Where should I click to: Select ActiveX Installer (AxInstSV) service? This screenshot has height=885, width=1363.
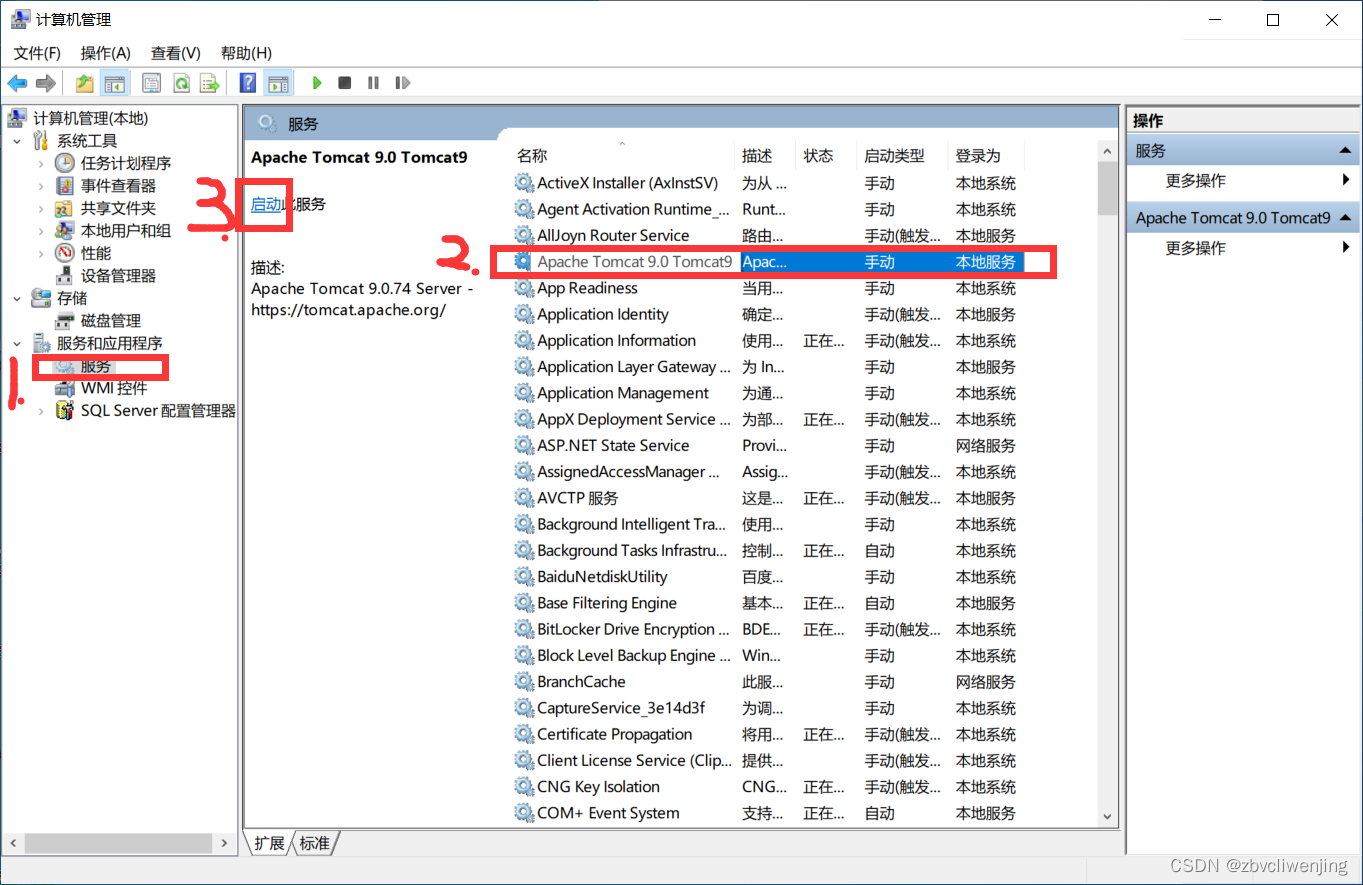click(767, 183)
